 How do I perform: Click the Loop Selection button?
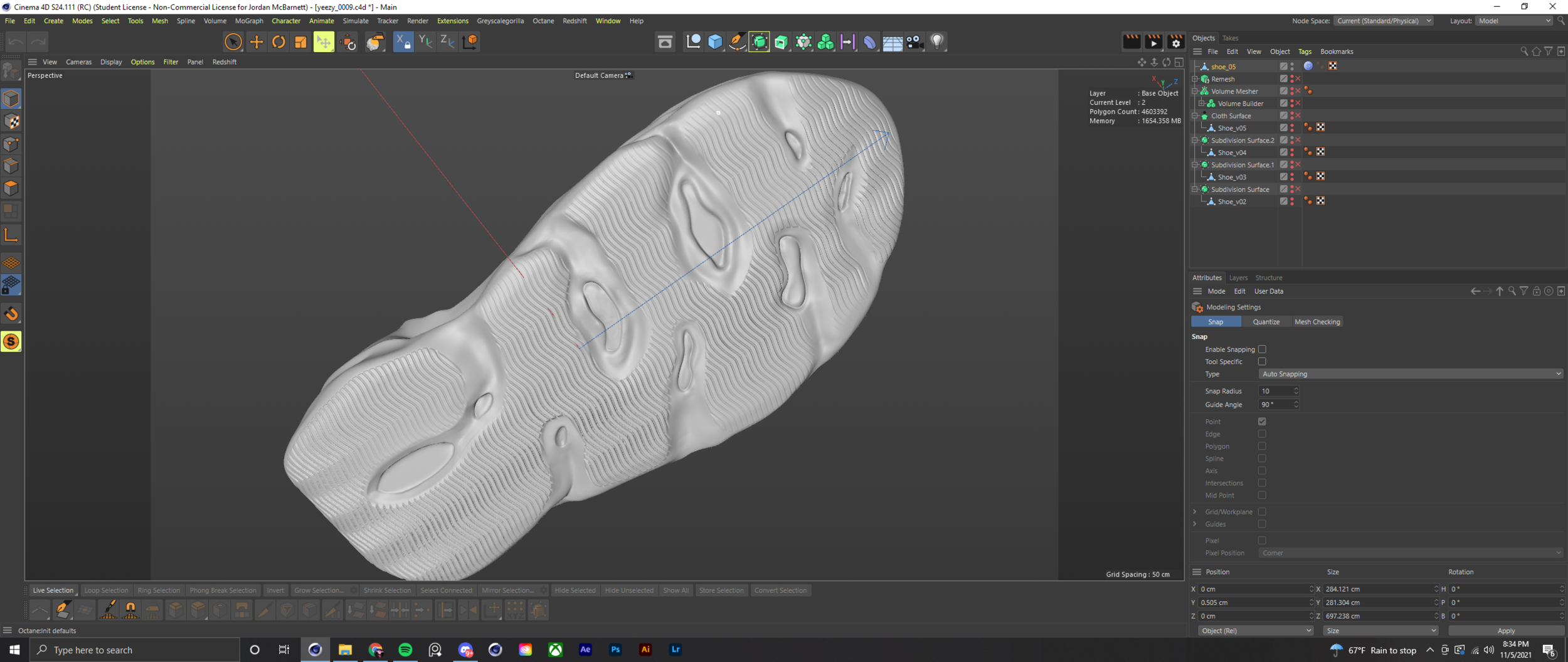(x=106, y=590)
